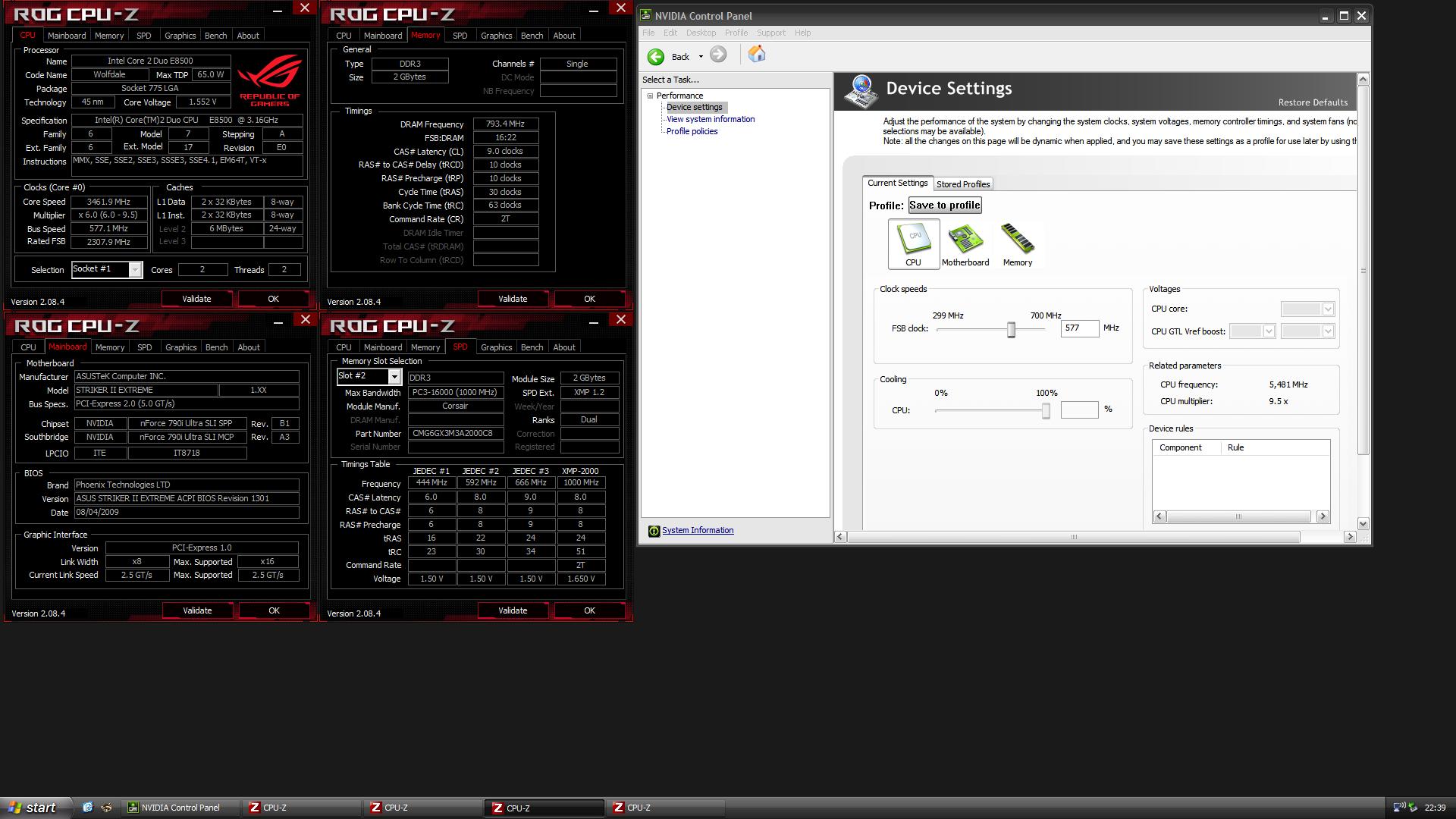Select the Memory profile icon
1456x819 pixels.
(x=1018, y=243)
